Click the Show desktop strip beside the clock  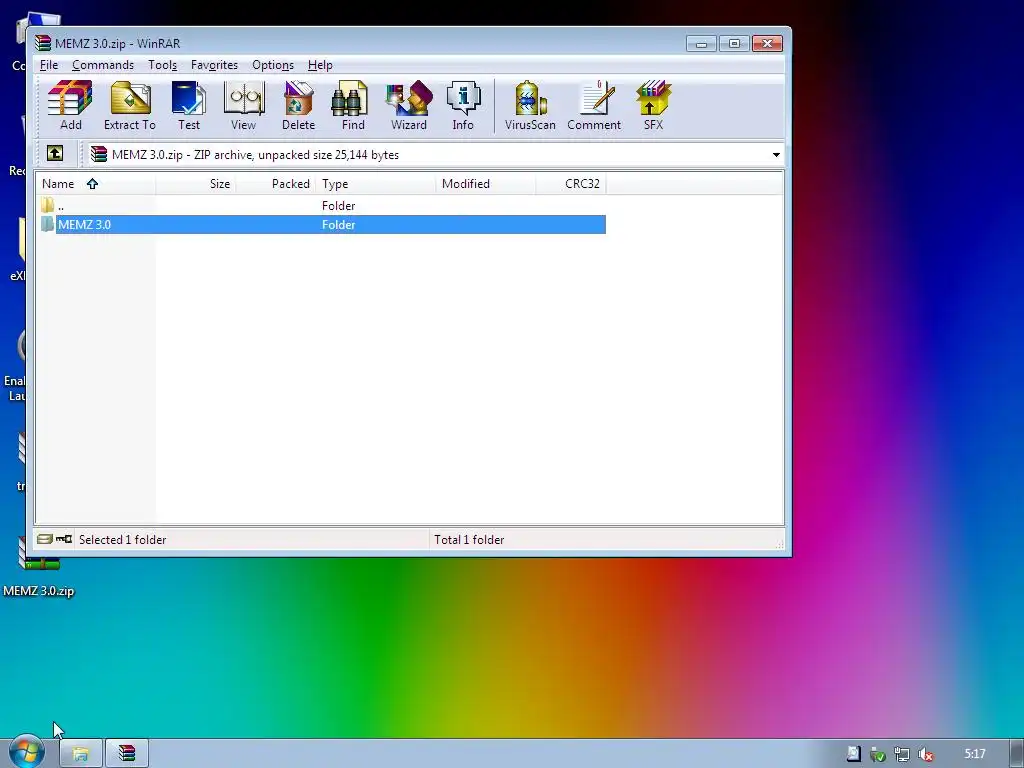click(1016, 754)
